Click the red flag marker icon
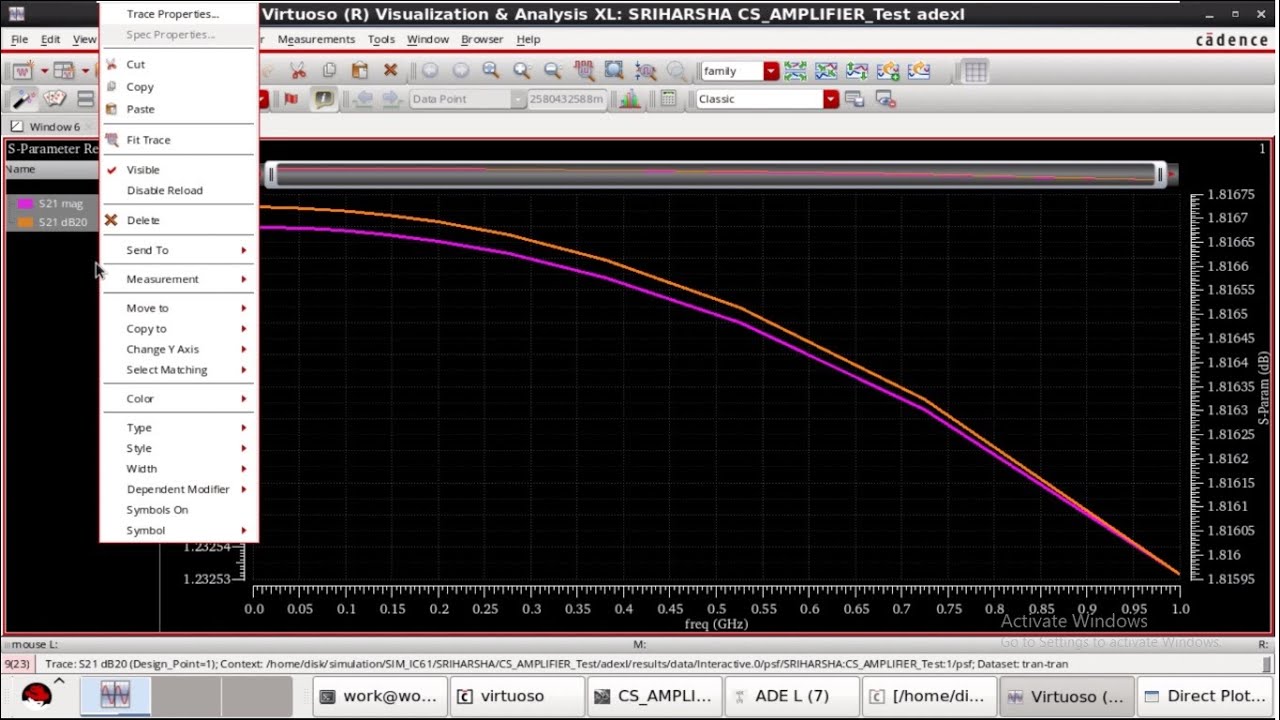 (291, 99)
